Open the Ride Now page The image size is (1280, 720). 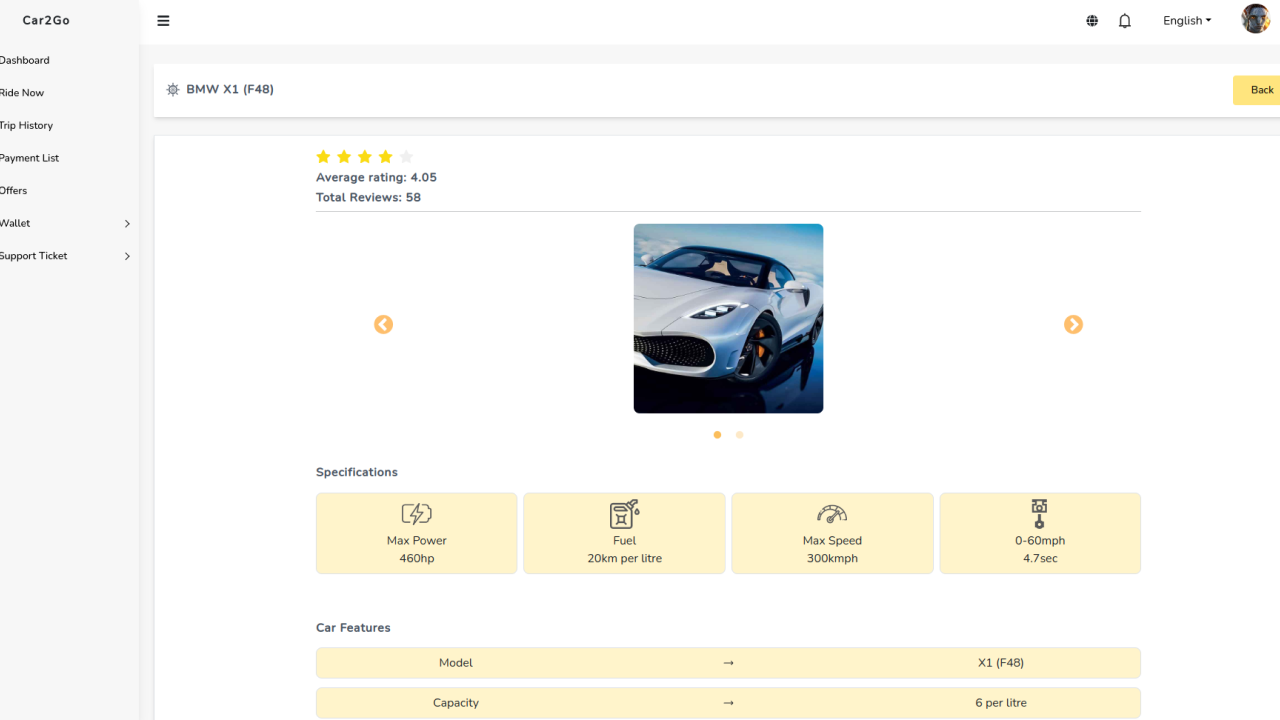[20, 92]
